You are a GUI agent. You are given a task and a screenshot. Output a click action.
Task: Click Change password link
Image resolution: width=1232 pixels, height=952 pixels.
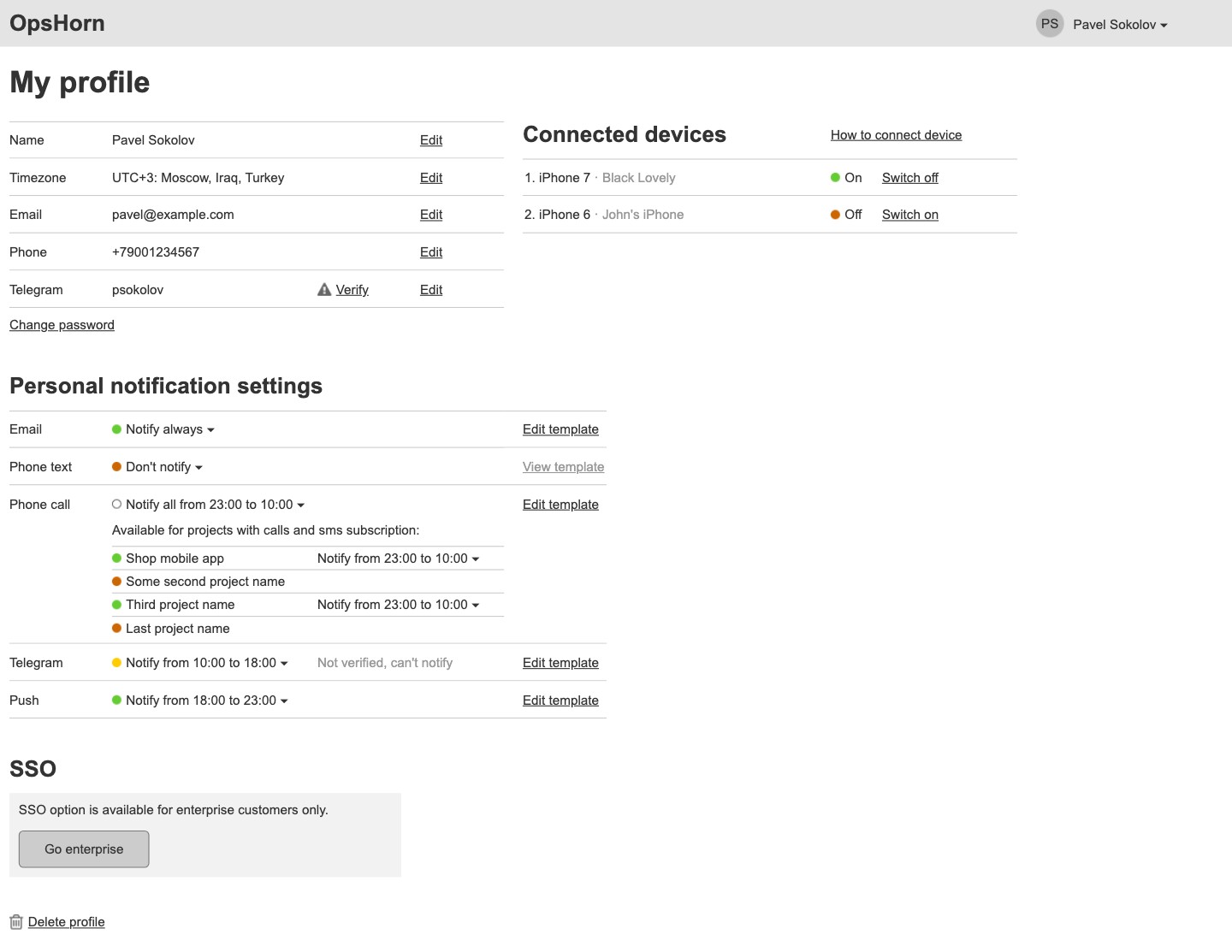[x=62, y=325]
